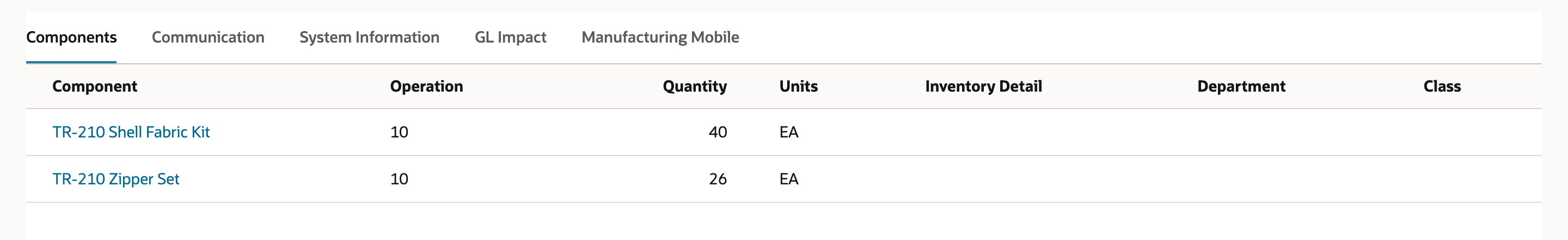Click operation 10 in Zipper Set row
1568x240 pixels.
tap(399, 179)
